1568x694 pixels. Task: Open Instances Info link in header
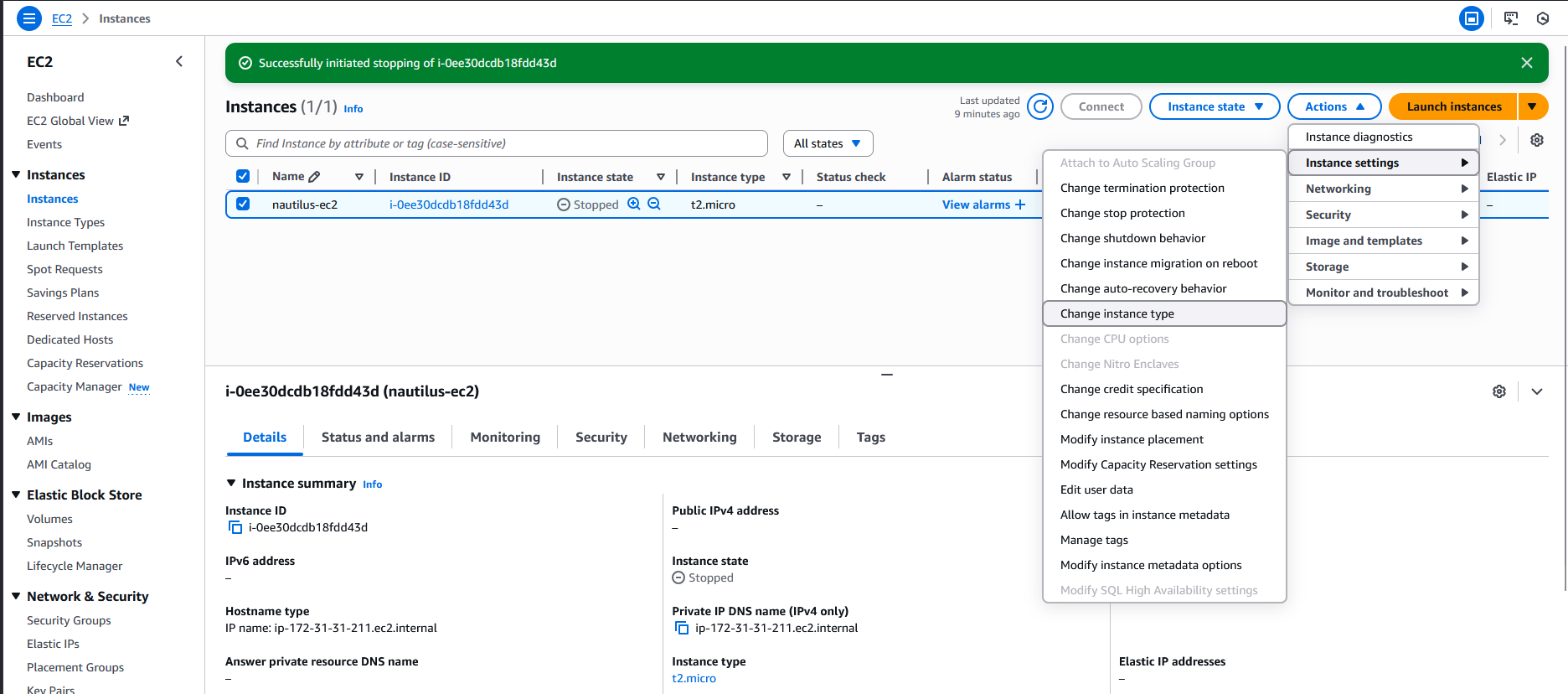(353, 109)
